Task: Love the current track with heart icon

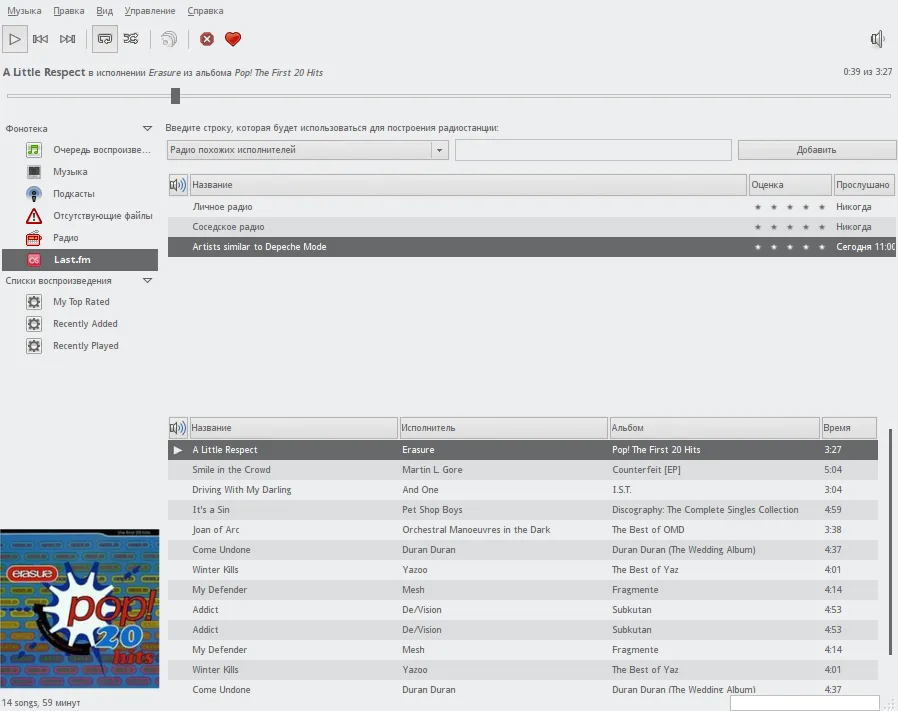Action: tap(233, 39)
